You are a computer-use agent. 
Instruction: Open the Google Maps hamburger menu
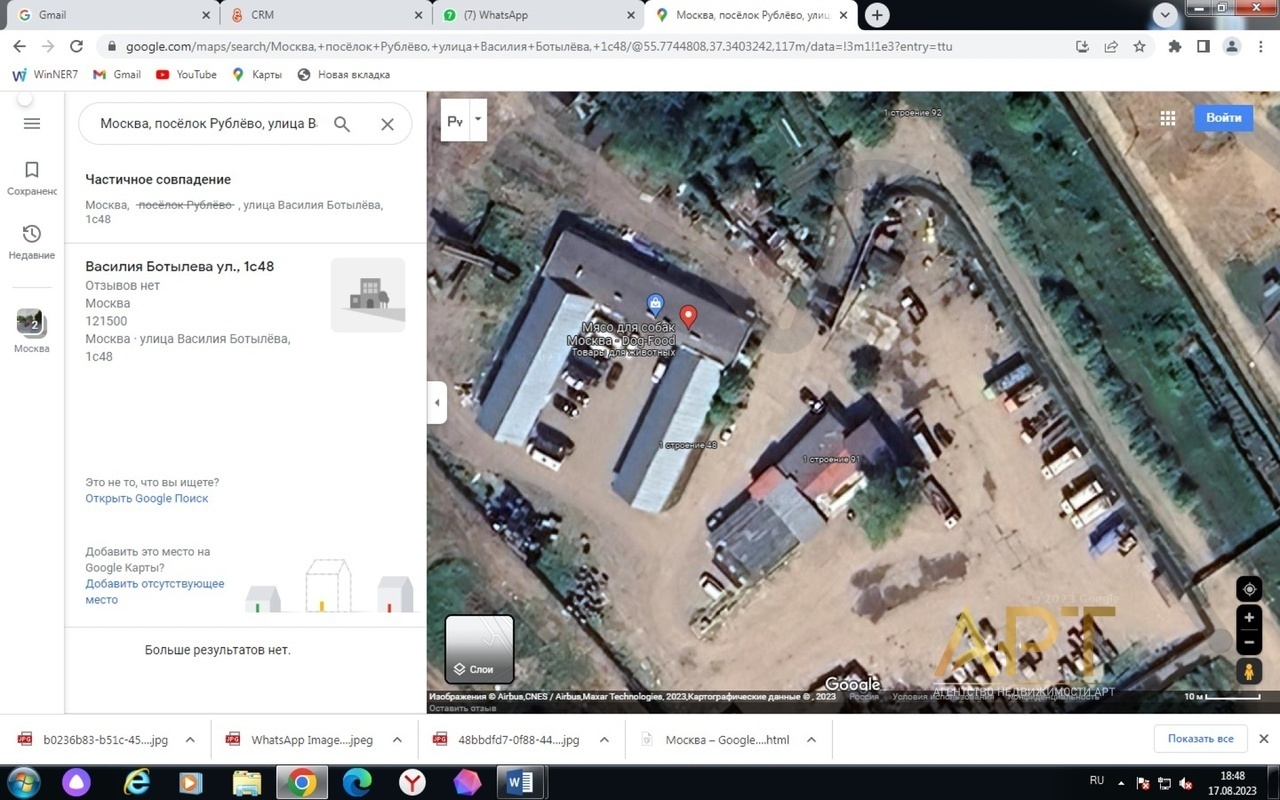tap(31, 124)
